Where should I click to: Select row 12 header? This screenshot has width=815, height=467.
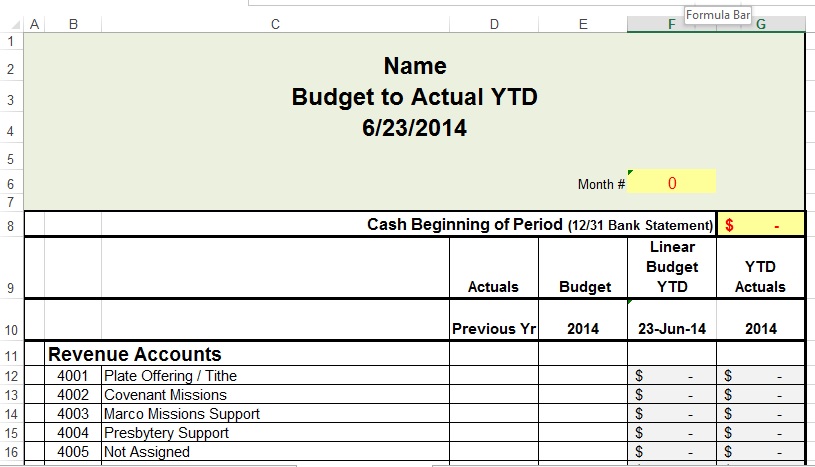[11, 376]
